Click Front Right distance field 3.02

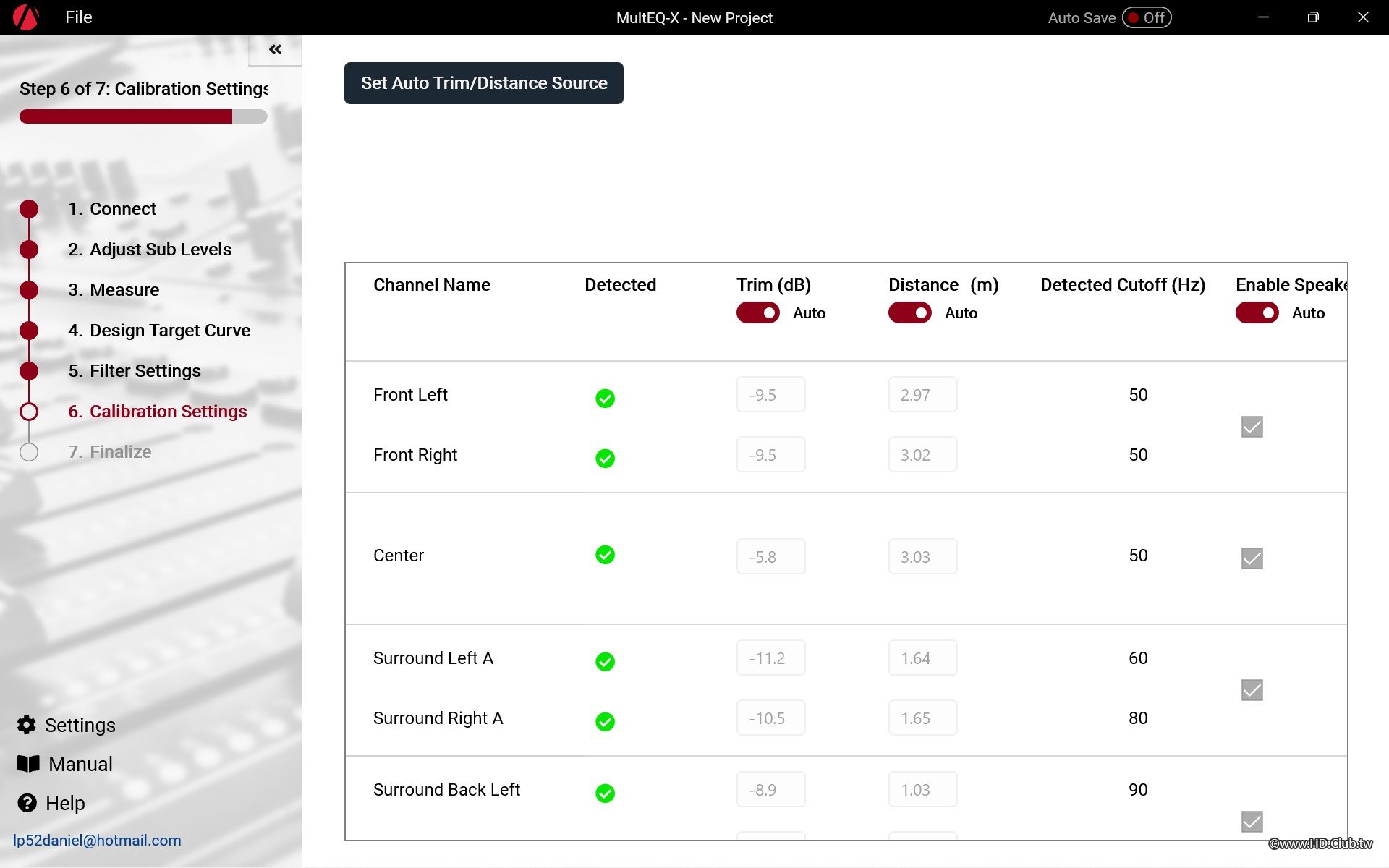click(x=922, y=454)
